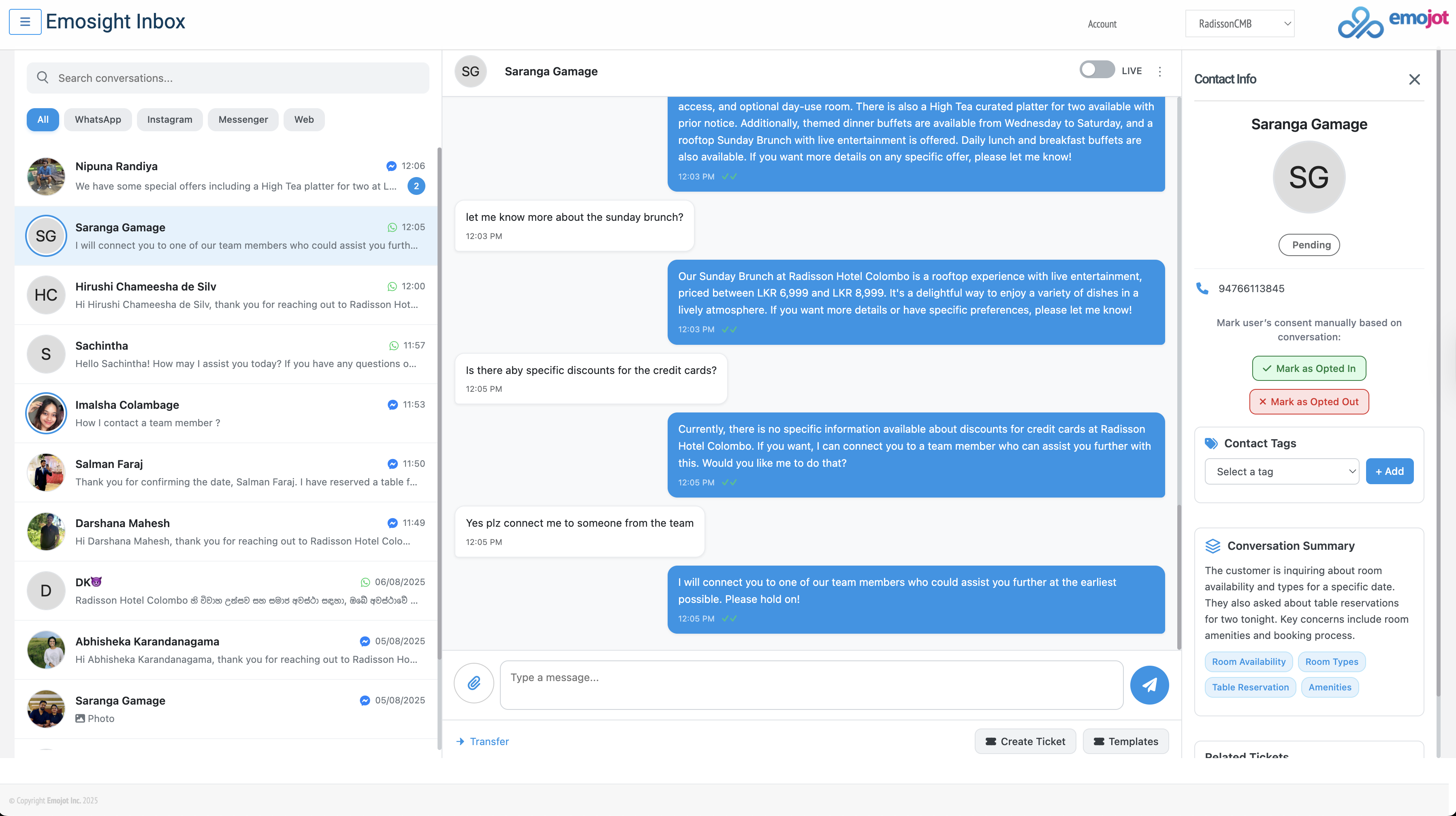Click the Conversation Summary stack icon

tap(1213, 545)
